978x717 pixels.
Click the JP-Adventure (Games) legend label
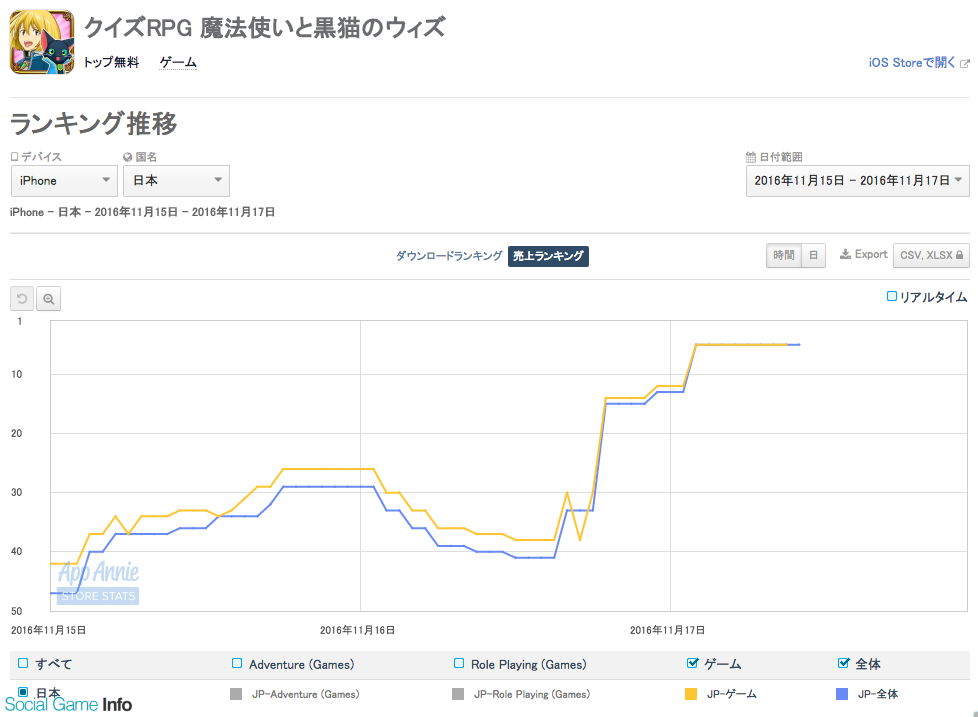click(x=306, y=694)
